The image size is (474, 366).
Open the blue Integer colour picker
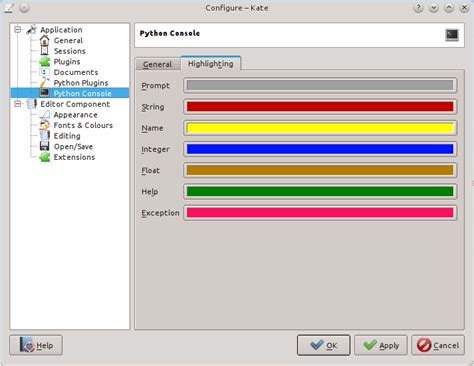[320, 149]
